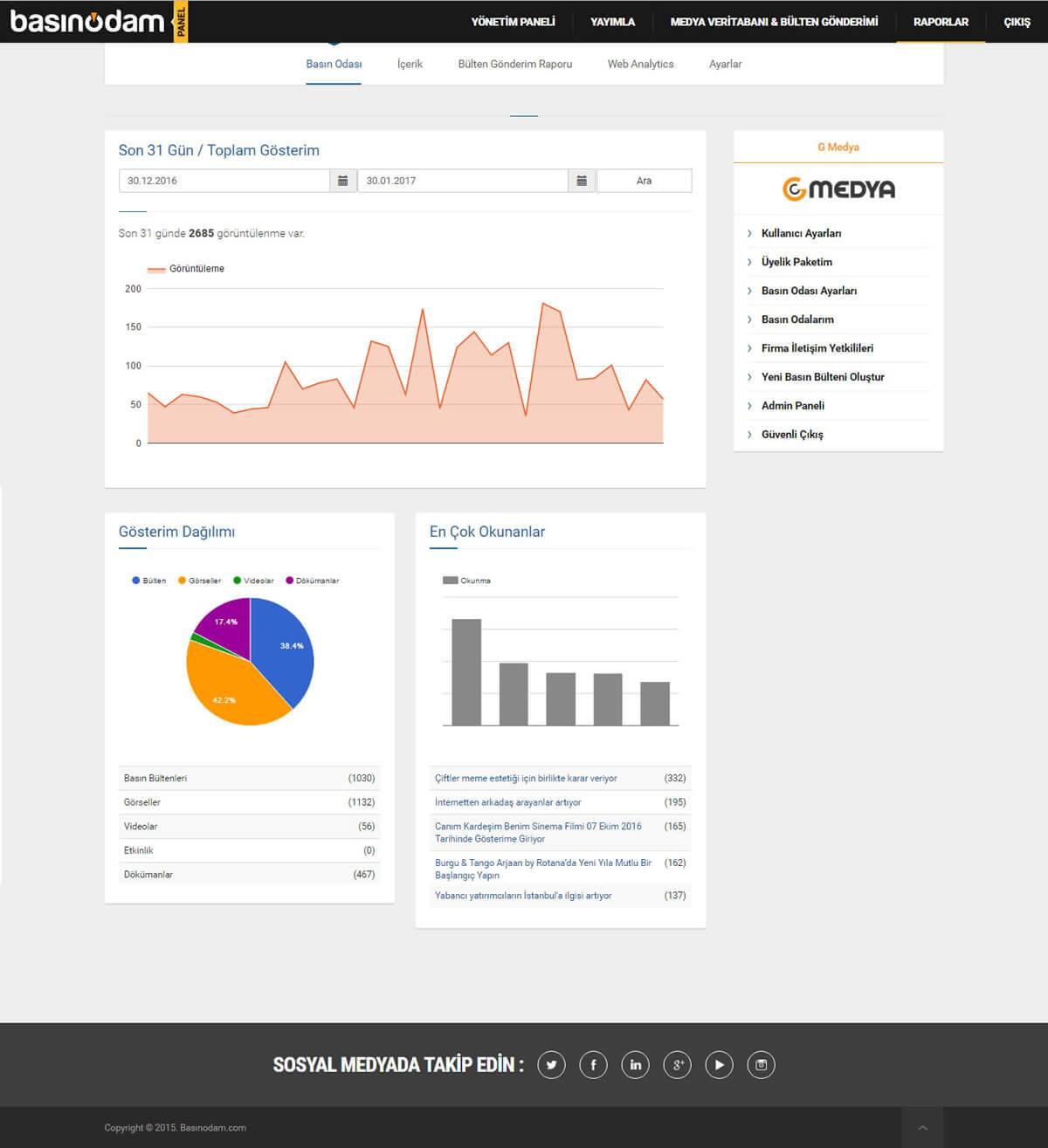
Task: Click the Facebook icon in footer
Action: click(593, 1065)
